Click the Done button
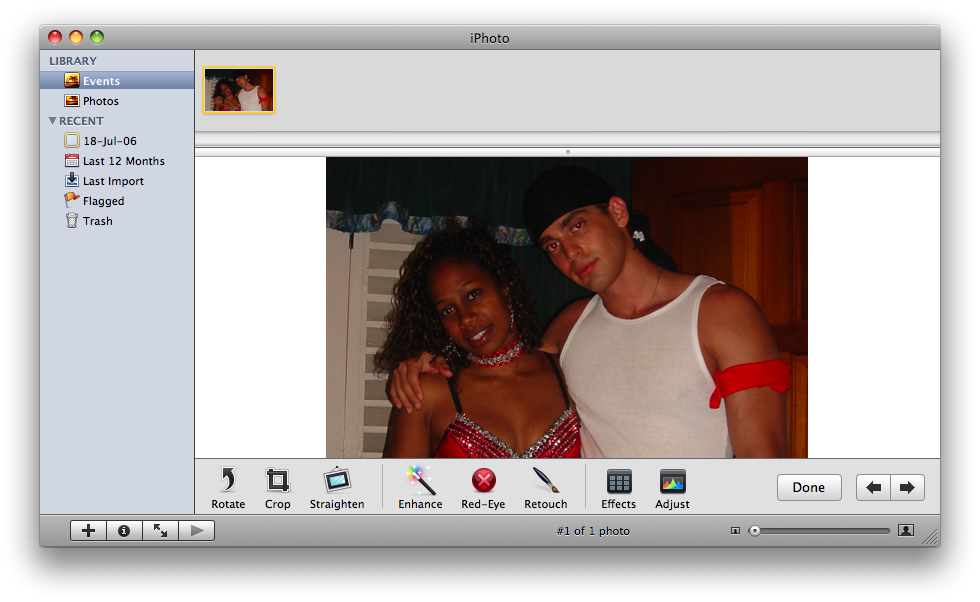The height and width of the screenshot is (602, 980). tap(808, 488)
